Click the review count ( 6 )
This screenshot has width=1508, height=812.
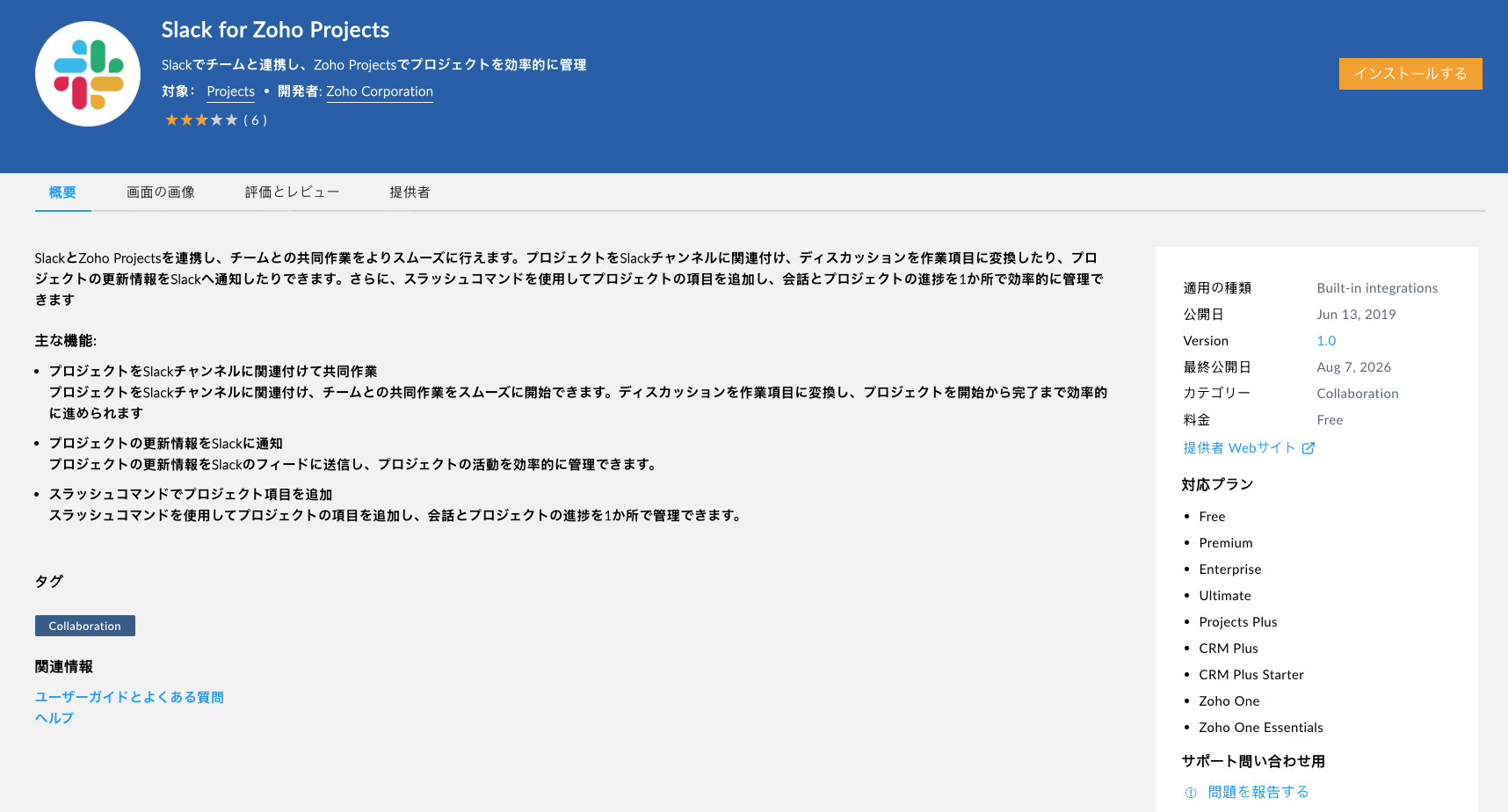pos(256,120)
